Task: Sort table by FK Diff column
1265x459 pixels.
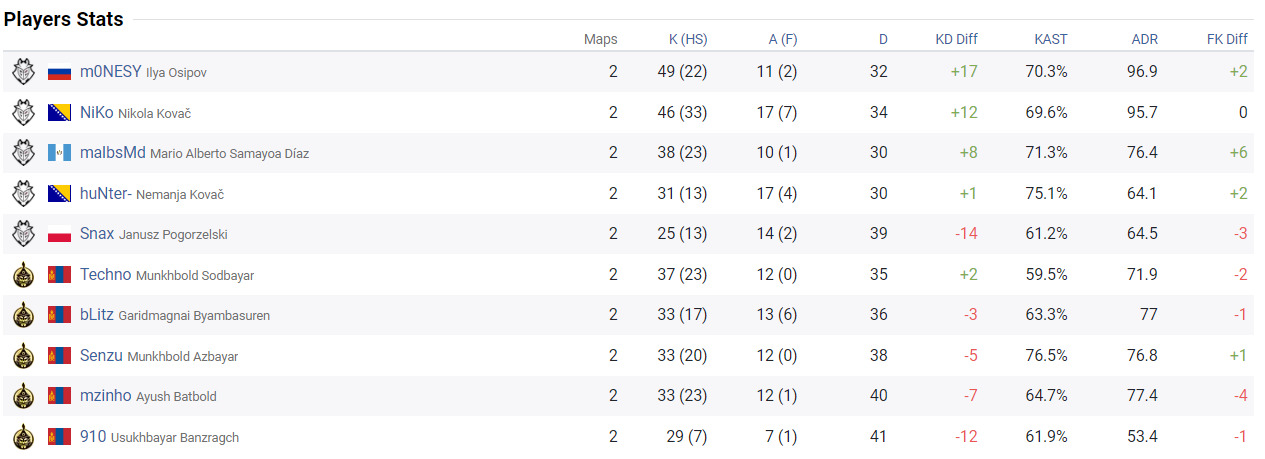Action: [1227, 39]
